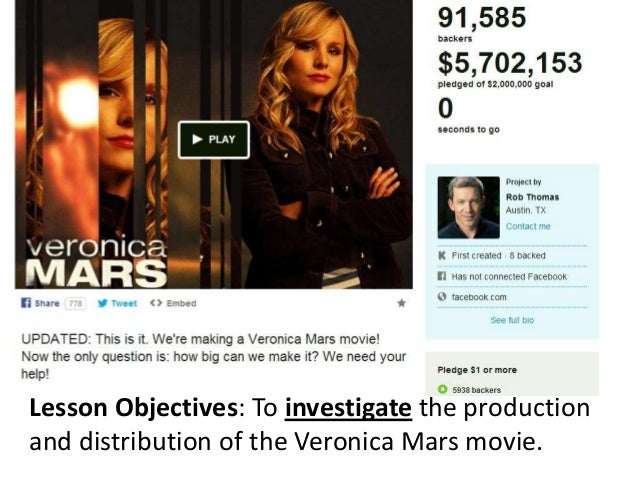Click the Twitter bird Tweet icon
Viewport: 638px width, 479px height.
tap(103, 303)
